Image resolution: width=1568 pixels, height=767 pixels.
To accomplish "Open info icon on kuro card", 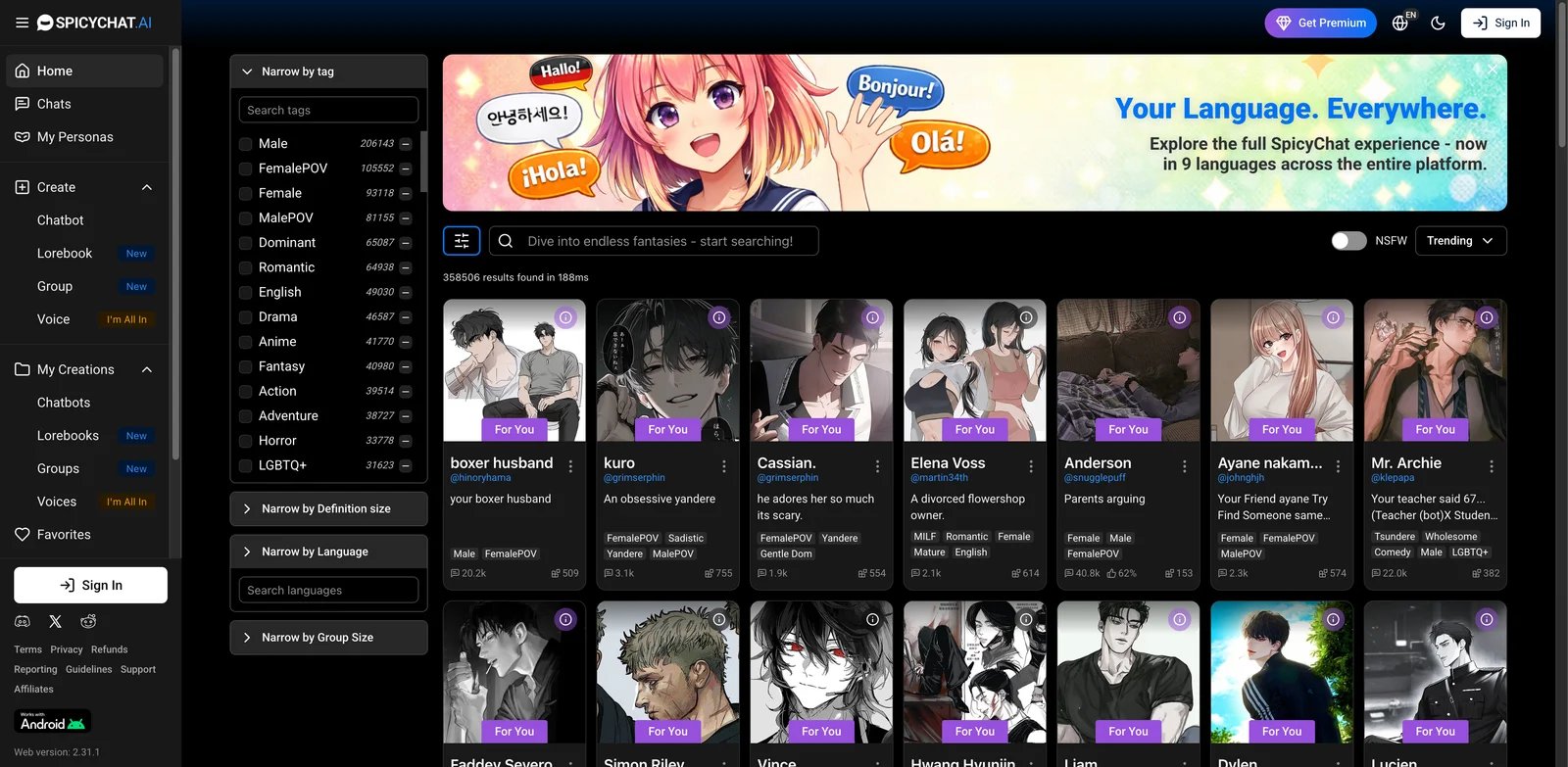I will (x=719, y=317).
